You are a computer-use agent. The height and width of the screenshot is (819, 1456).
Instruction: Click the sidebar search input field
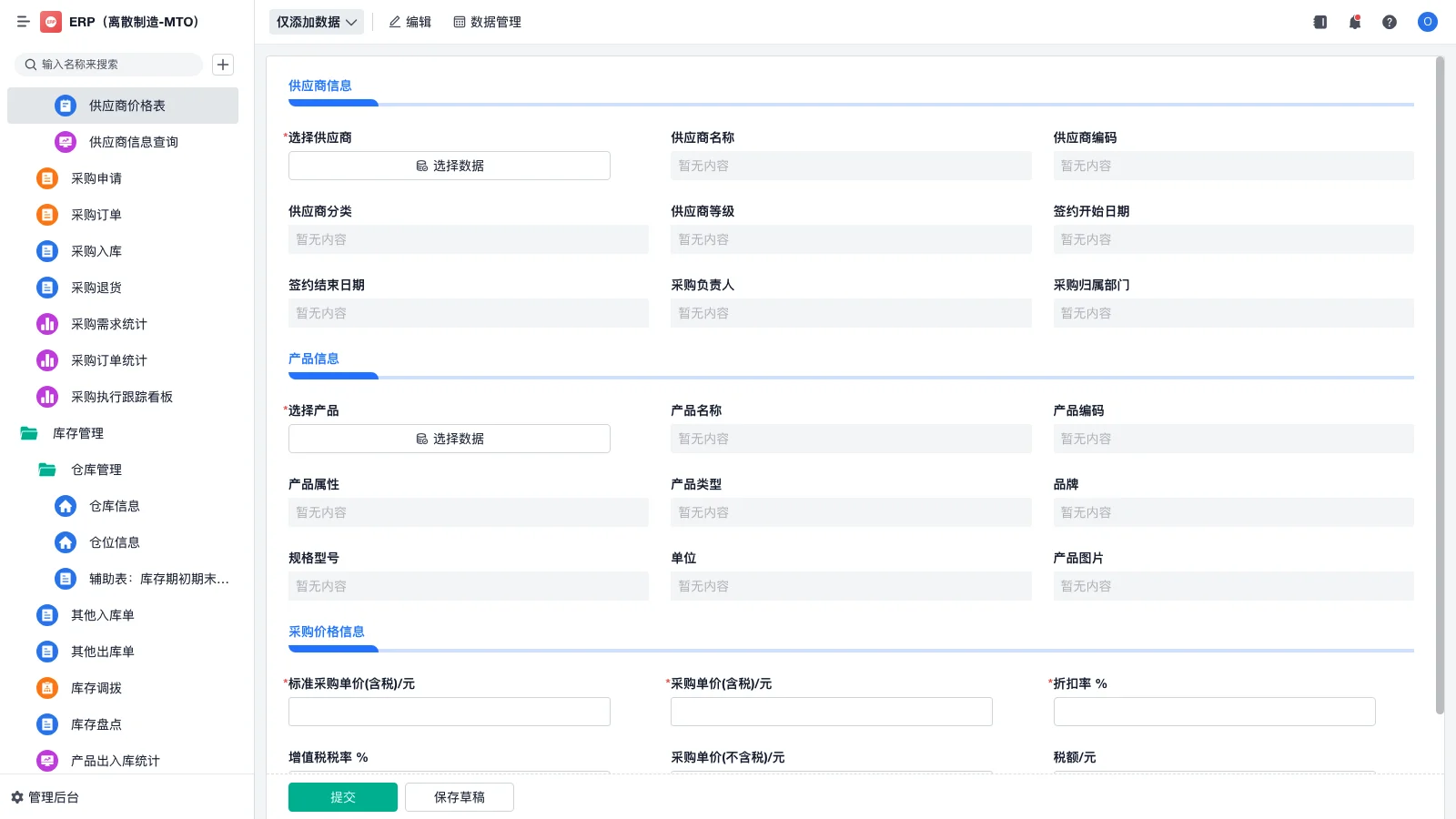(109, 65)
